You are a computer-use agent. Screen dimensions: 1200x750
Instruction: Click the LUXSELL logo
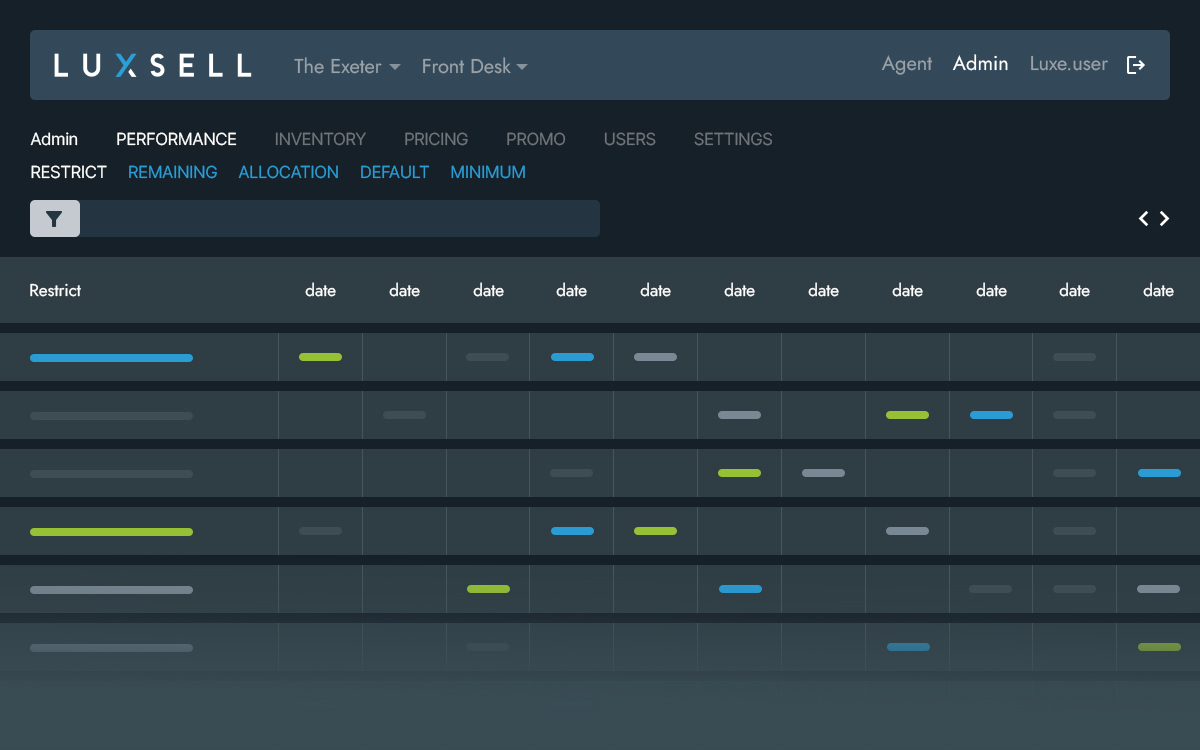152,66
